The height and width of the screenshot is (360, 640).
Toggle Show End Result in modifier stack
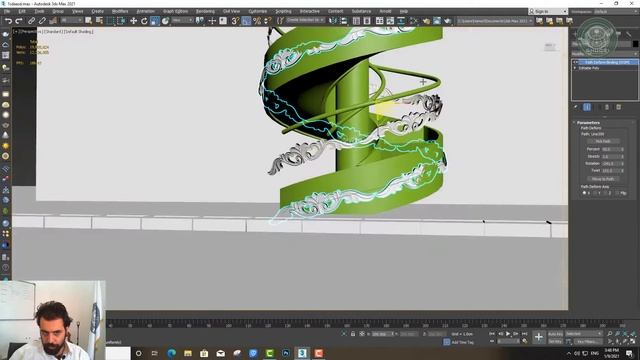587,107
